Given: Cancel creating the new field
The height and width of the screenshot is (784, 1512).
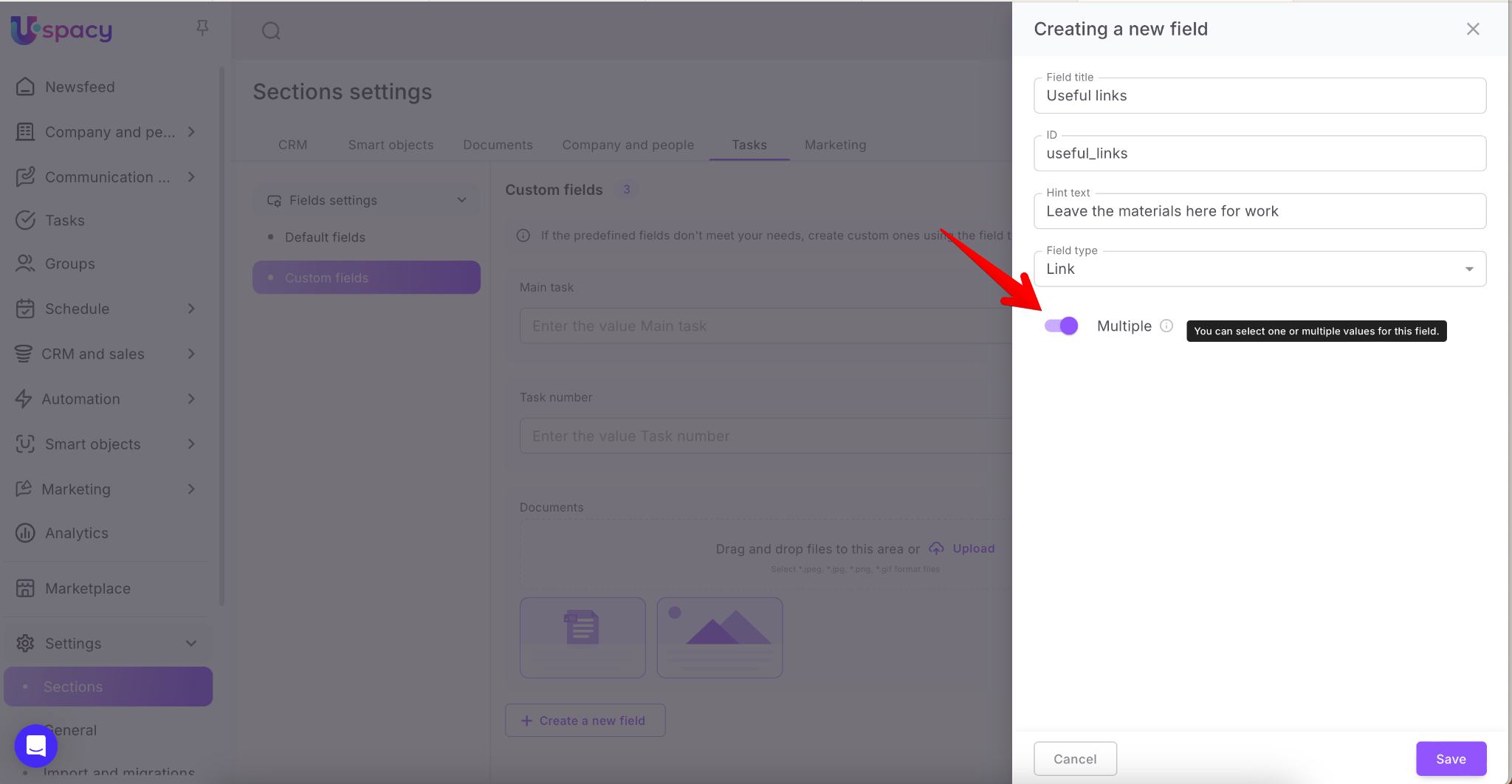Looking at the screenshot, I should [x=1074, y=759].
